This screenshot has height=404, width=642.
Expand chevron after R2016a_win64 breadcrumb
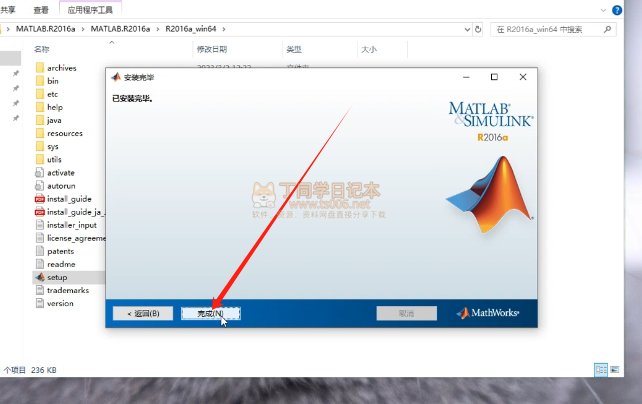(x=224, y=29)
